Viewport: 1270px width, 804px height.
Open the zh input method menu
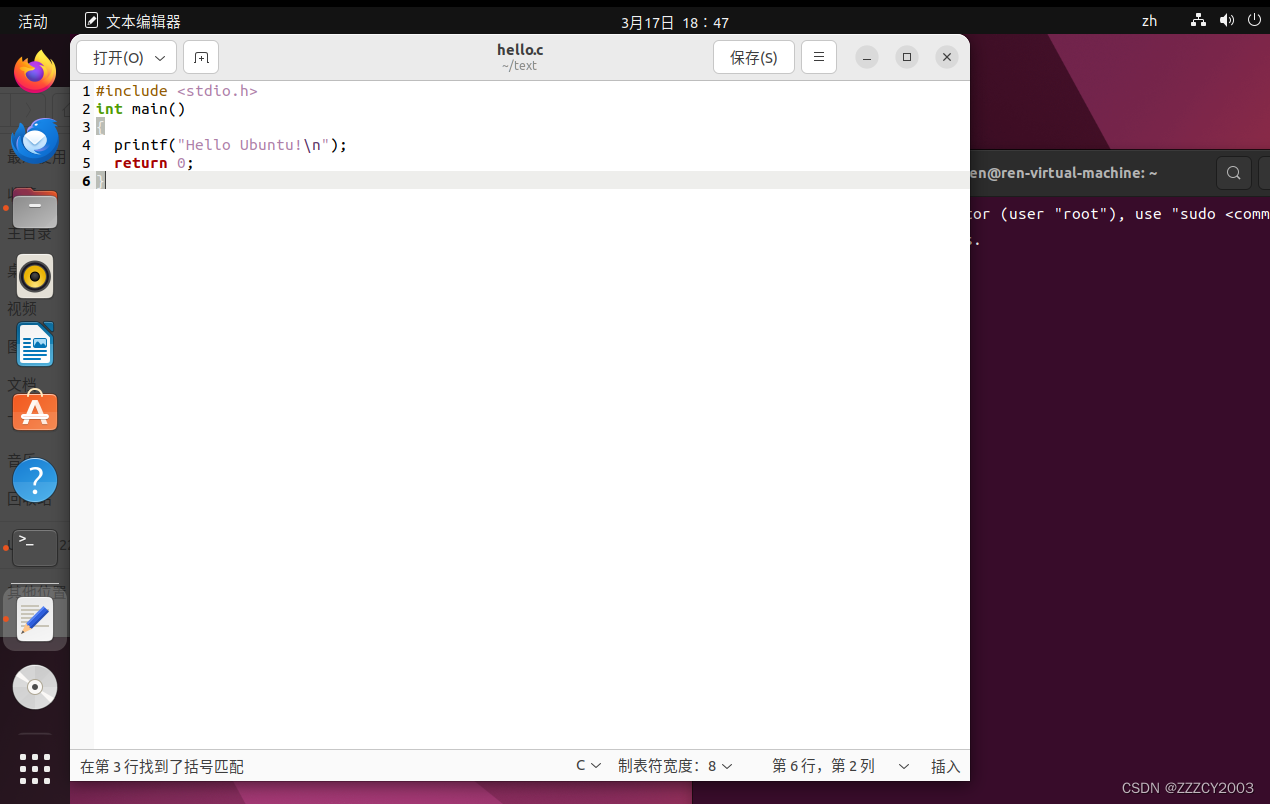(1149, 21)
